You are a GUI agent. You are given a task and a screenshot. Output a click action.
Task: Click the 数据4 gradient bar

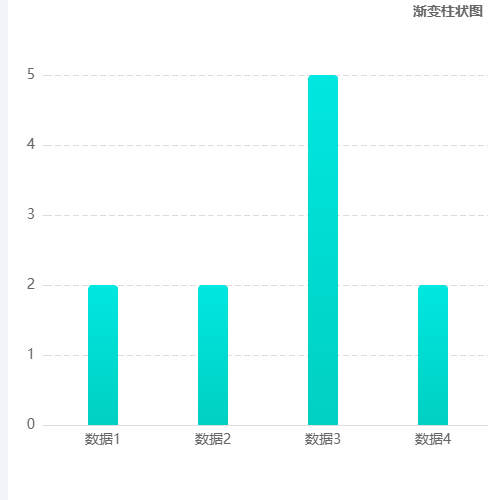433,355
